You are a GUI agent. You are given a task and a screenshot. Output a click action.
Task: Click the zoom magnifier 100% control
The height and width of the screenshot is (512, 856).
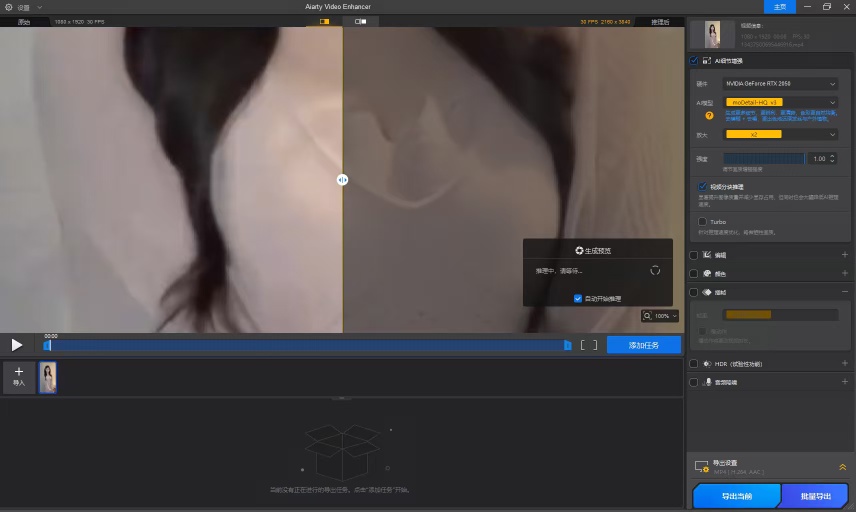pyautogui.click(x=660, y=315)
